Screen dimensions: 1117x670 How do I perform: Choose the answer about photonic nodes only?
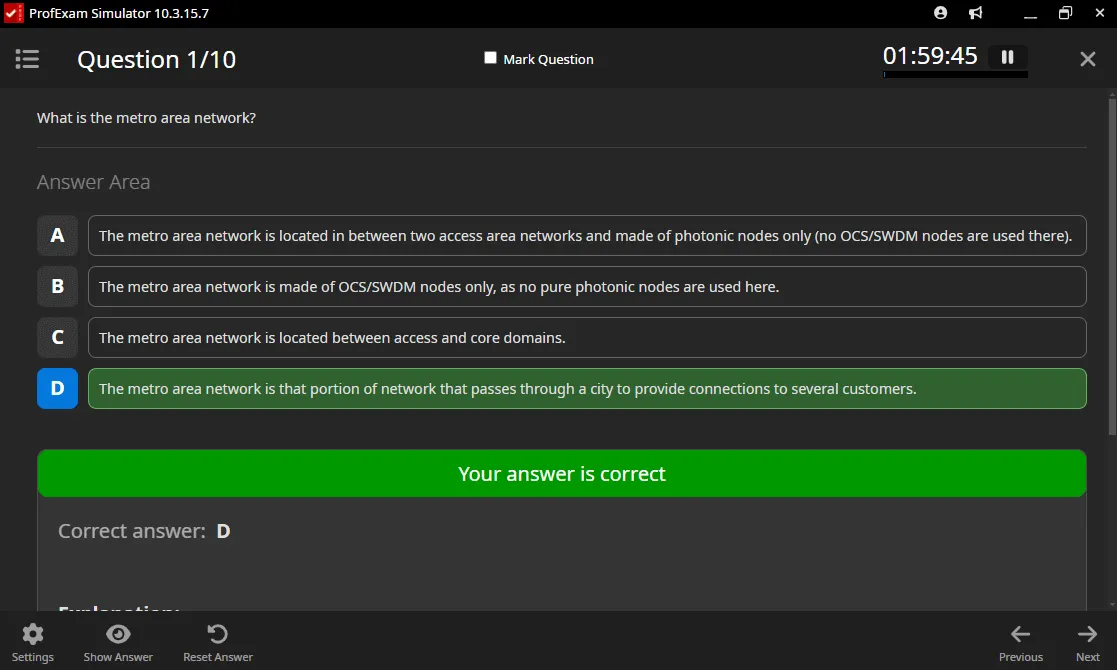pos(587,236)
